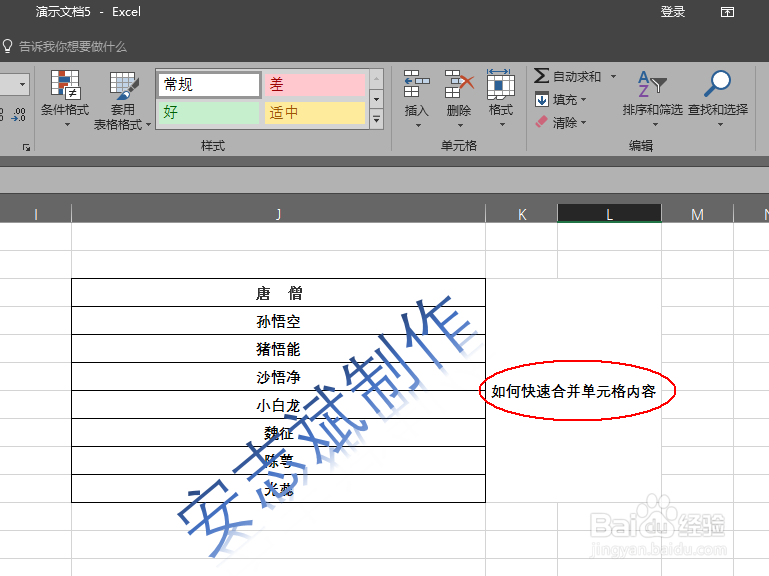Expand the Format (格式) dropdown arrow
The width and height of the screenshot is (769, 576).
coord(502,125)
